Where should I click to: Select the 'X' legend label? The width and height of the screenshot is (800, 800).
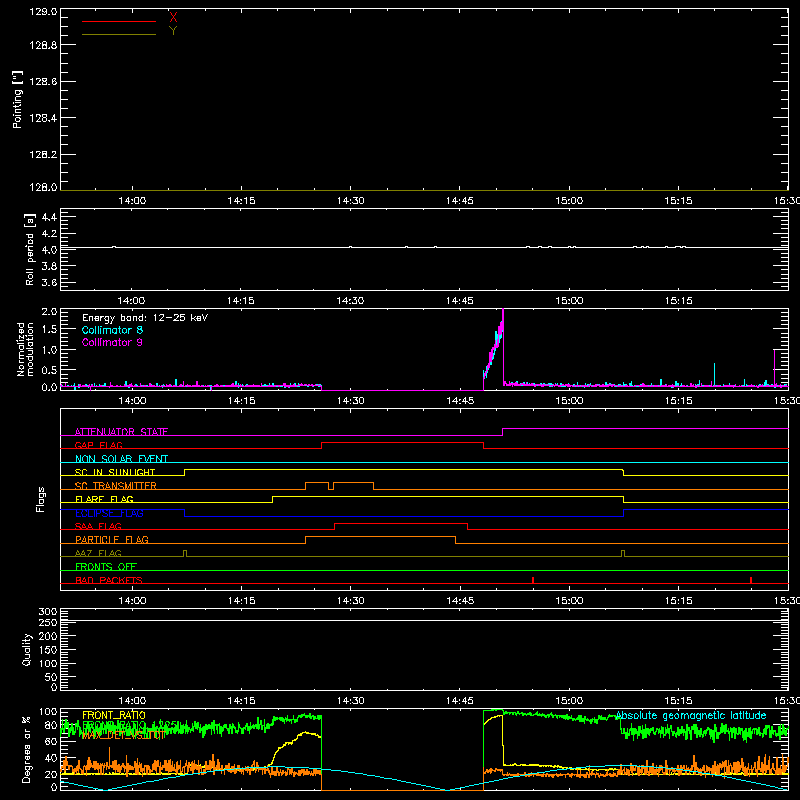(x=173, y=18)
